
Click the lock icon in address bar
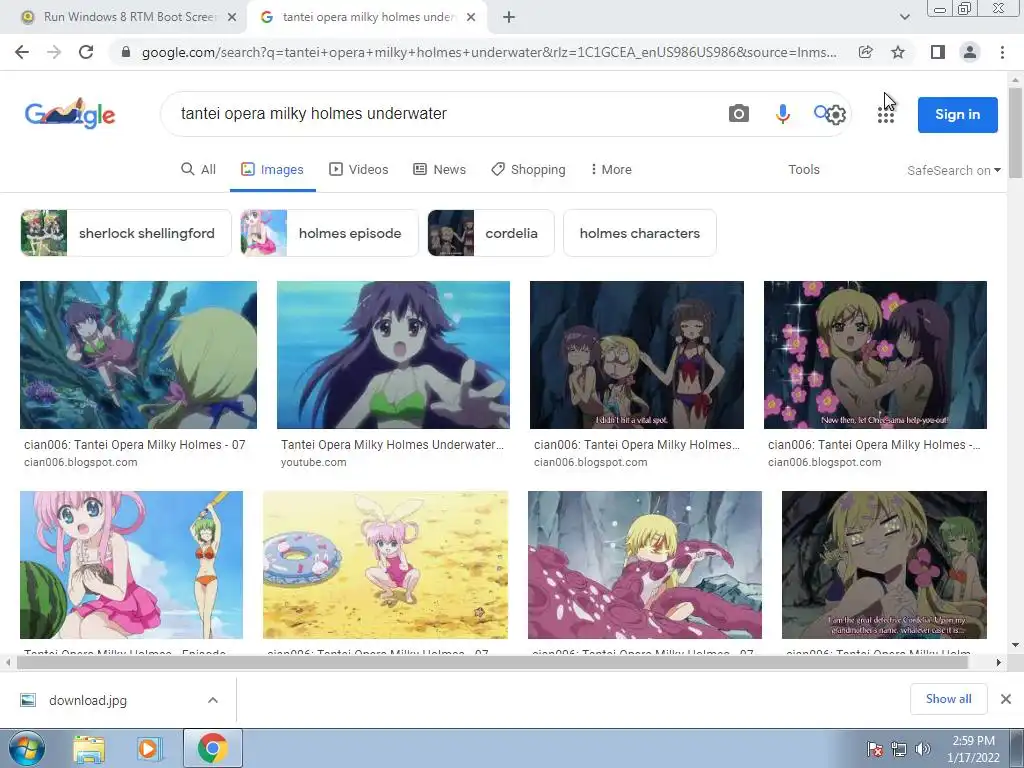tap(126, 52)
